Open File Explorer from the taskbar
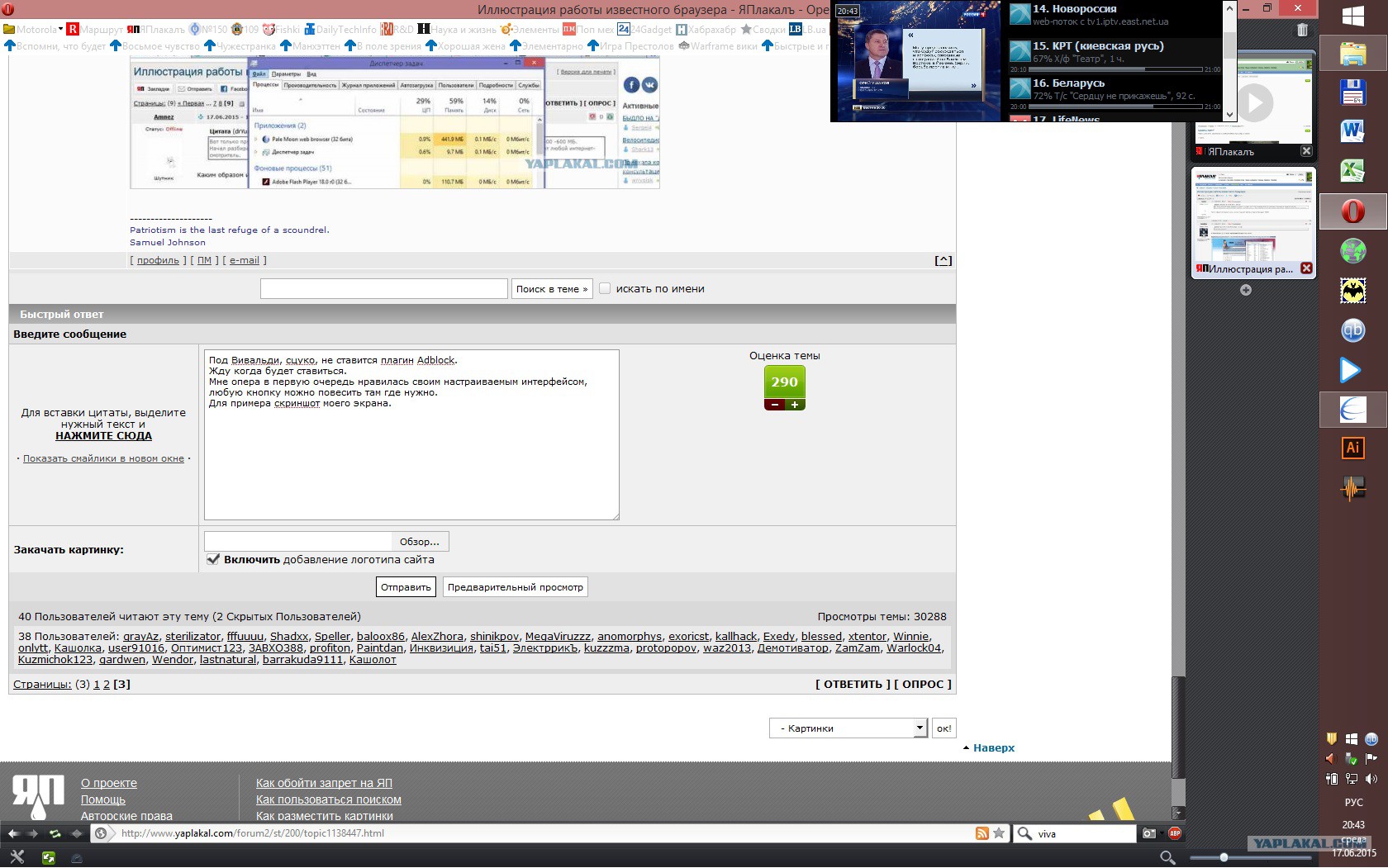1388x868 pixels. click(x=1353, y=53)
